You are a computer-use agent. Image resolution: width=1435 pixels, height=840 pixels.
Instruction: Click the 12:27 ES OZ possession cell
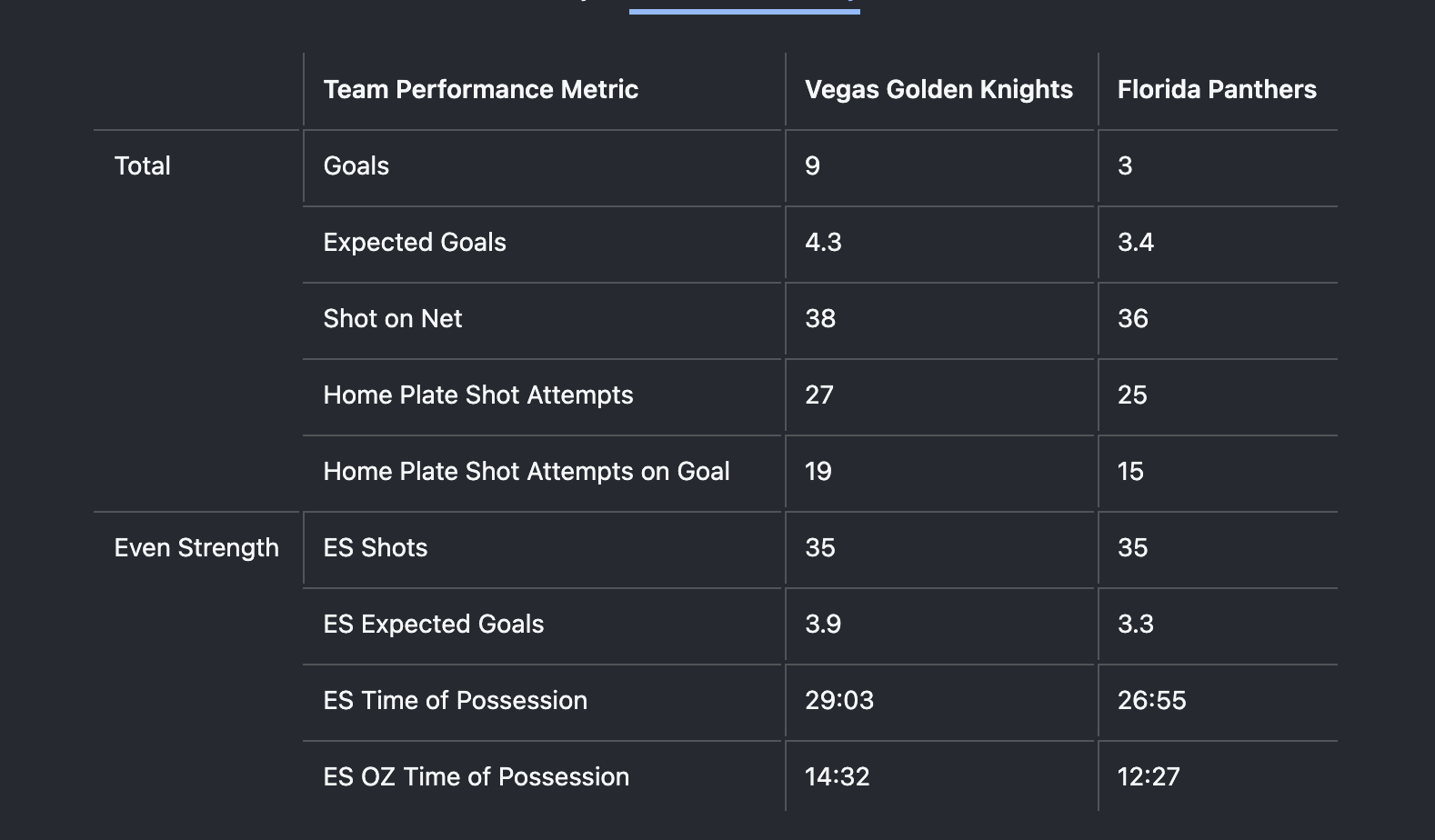1149,776
